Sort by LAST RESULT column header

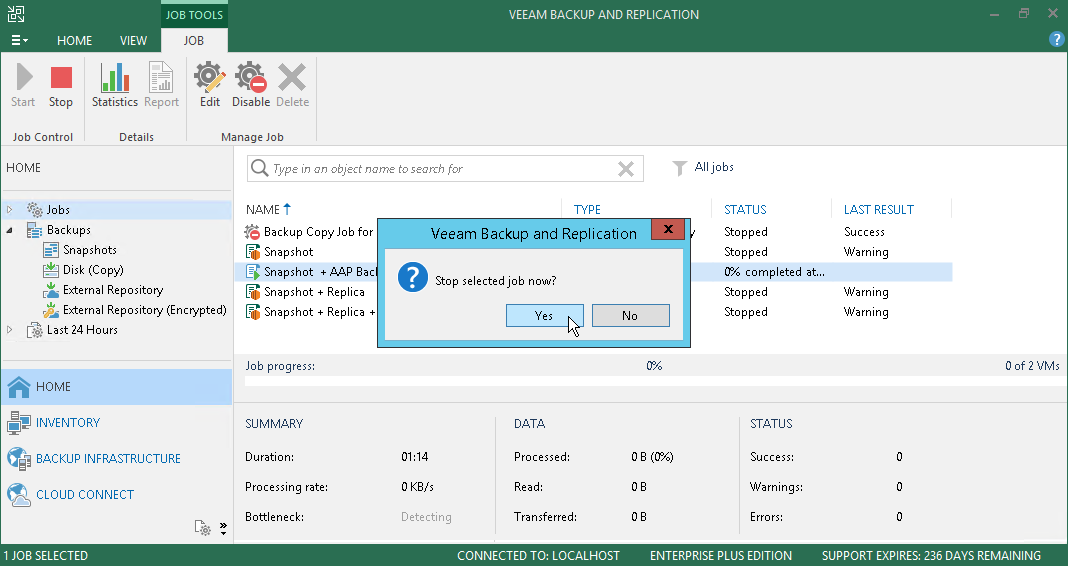tap(879, 210)
